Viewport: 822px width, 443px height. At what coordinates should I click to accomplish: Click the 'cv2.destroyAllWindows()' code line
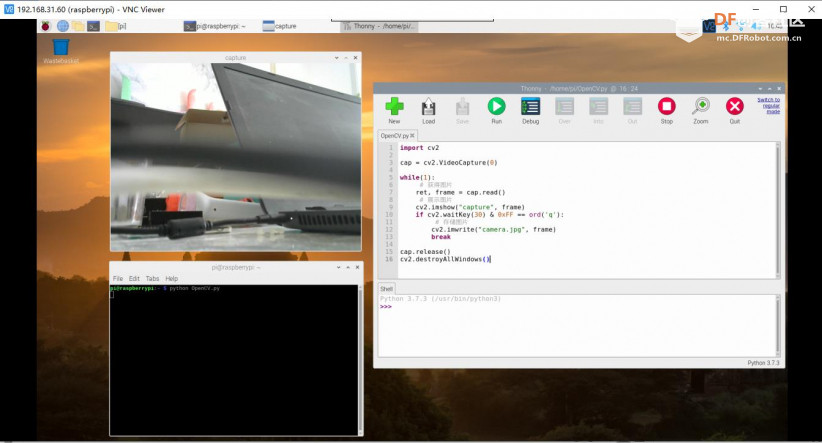445,259
